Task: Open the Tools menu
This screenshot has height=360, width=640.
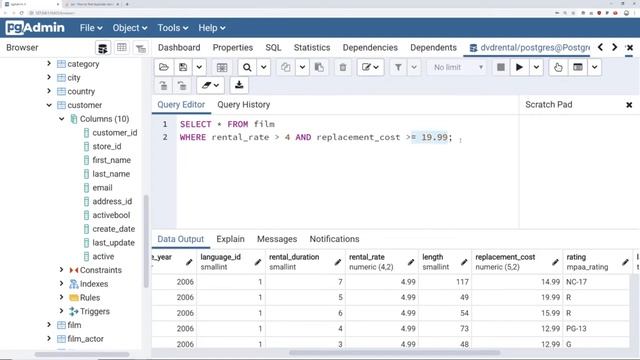Action: [173, 28]
